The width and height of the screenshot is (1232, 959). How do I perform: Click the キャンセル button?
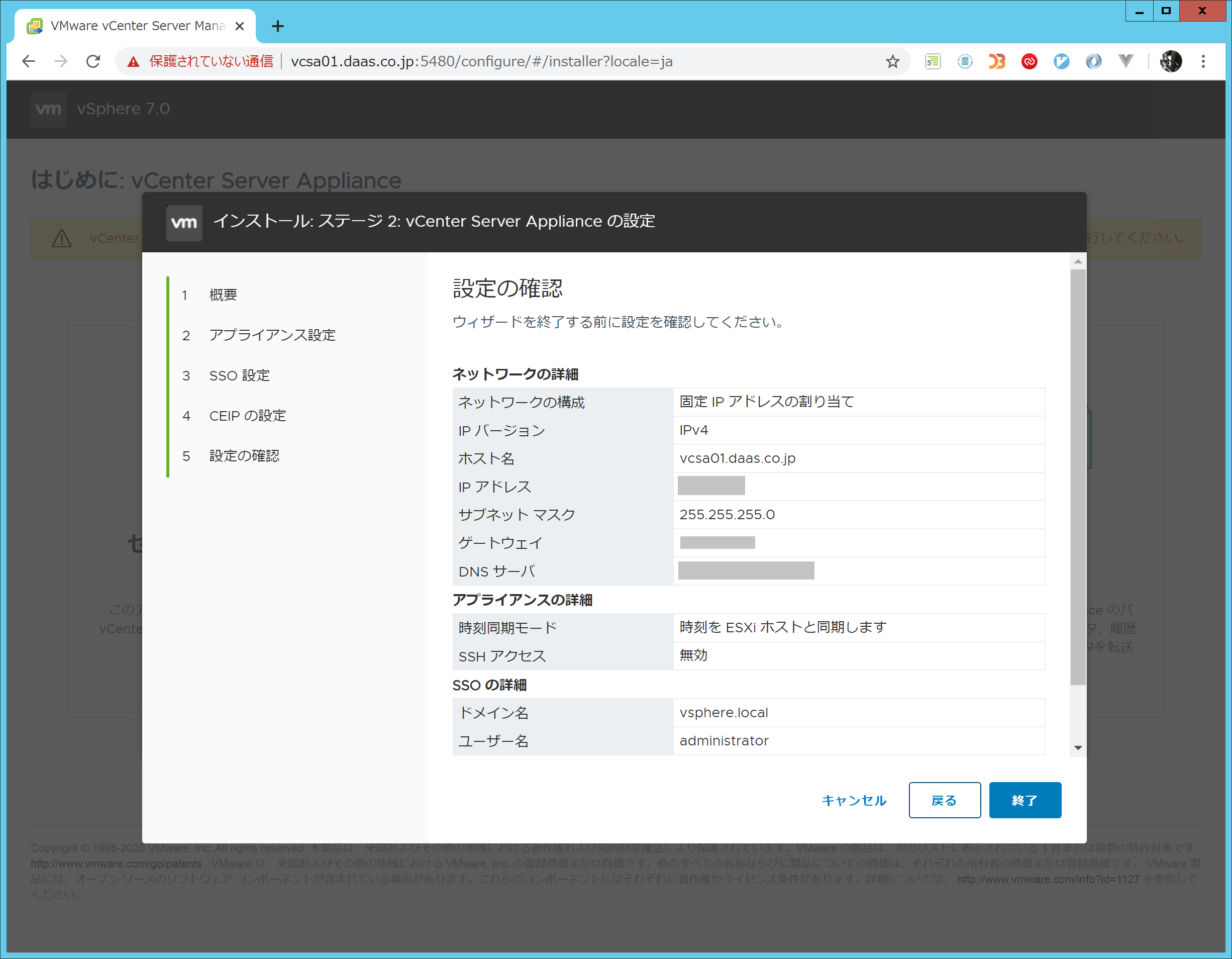[854, 800]
